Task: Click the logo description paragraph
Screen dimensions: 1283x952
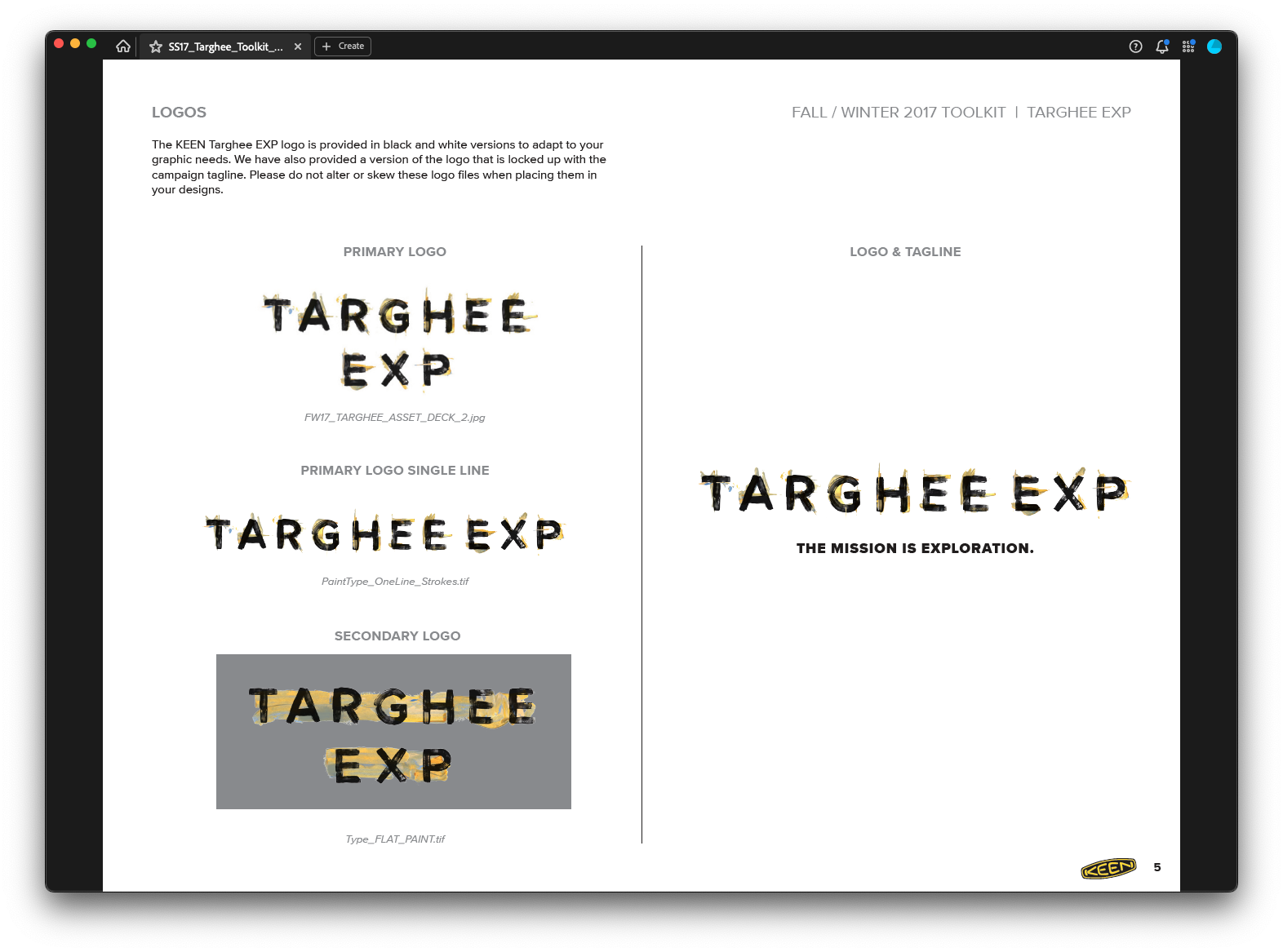Action: (x=379, y=167)
